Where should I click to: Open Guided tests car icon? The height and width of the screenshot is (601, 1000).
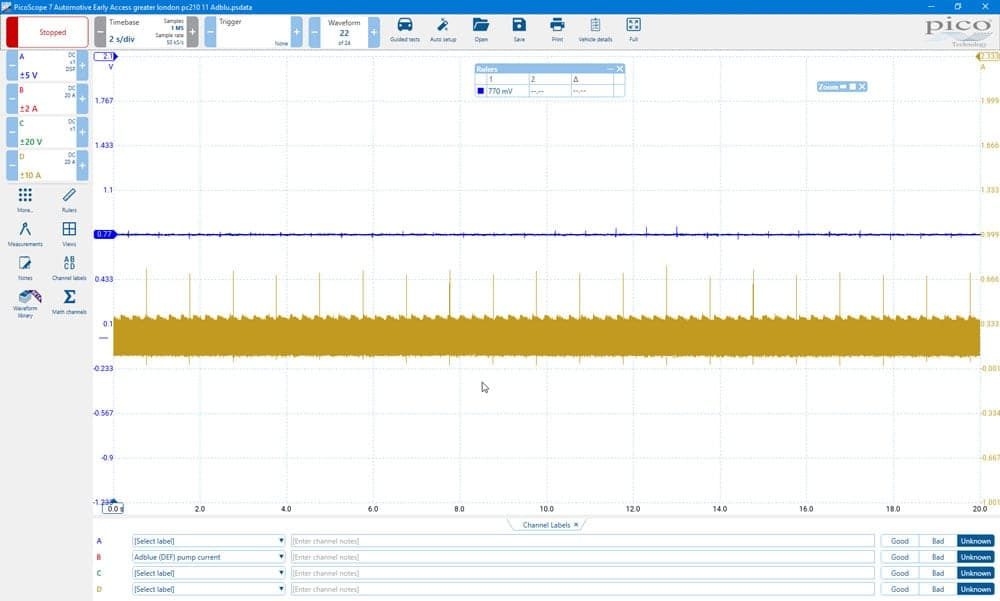[x=405, y=30]
